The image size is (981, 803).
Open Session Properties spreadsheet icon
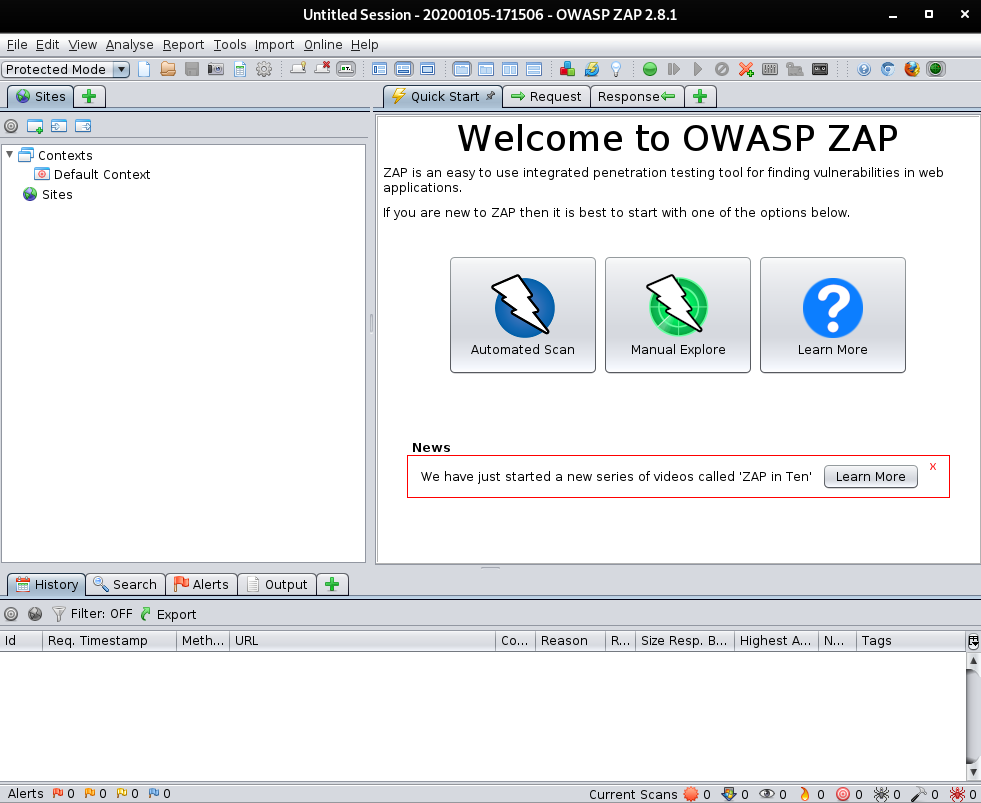point(240,69)
